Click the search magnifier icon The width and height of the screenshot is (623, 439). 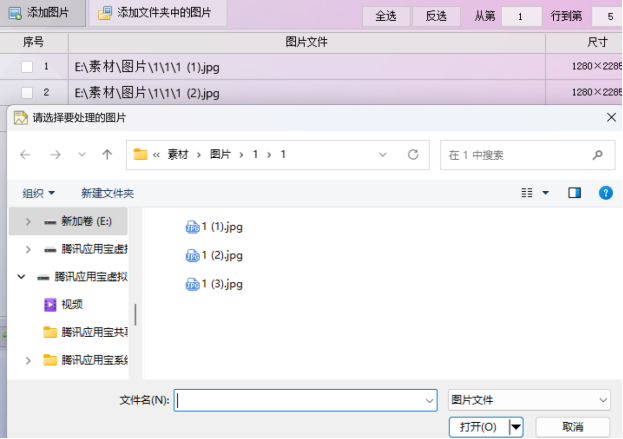tap(598, 155)
